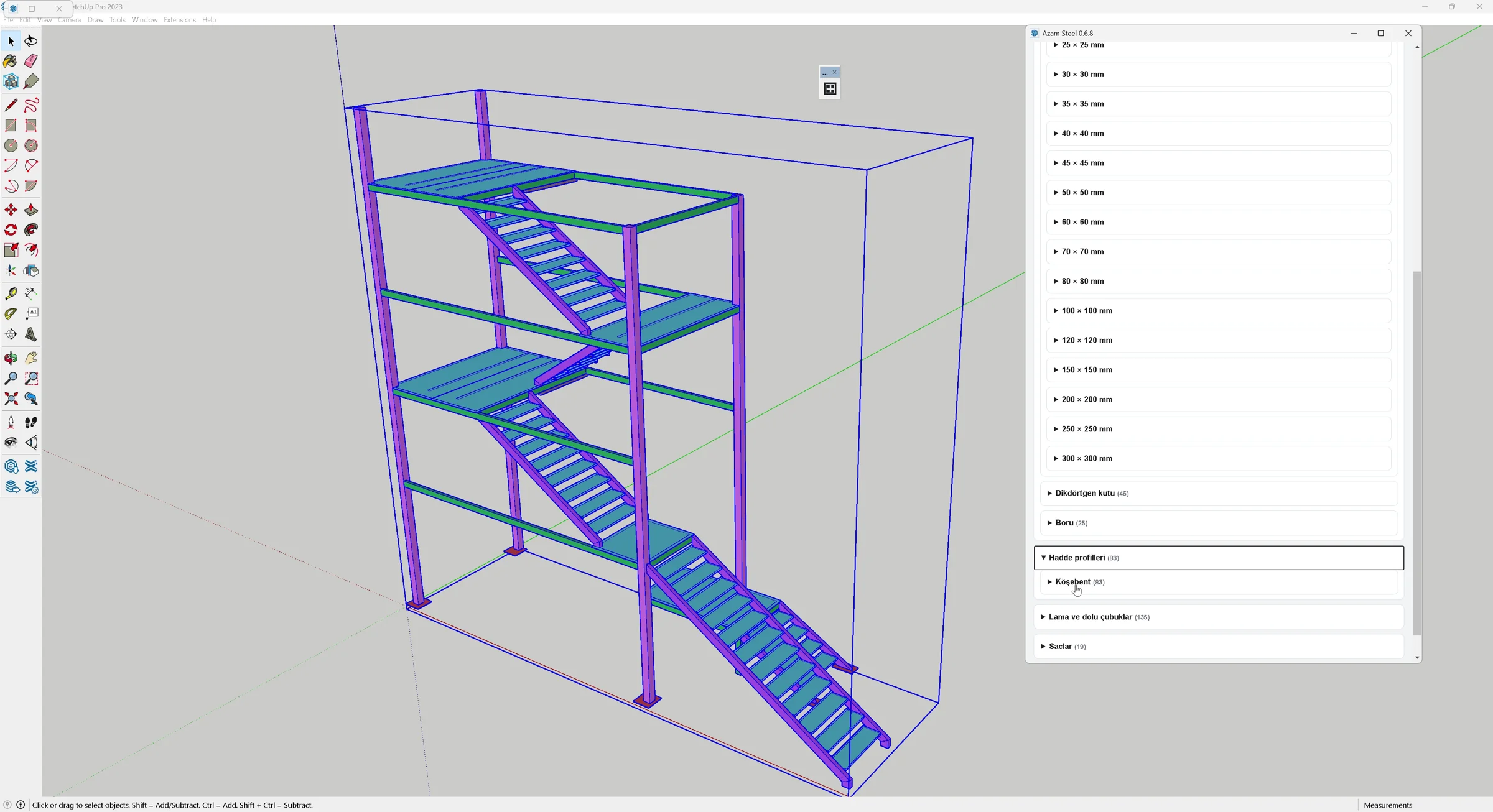Select the arrow Select tool

coord(11,41)
